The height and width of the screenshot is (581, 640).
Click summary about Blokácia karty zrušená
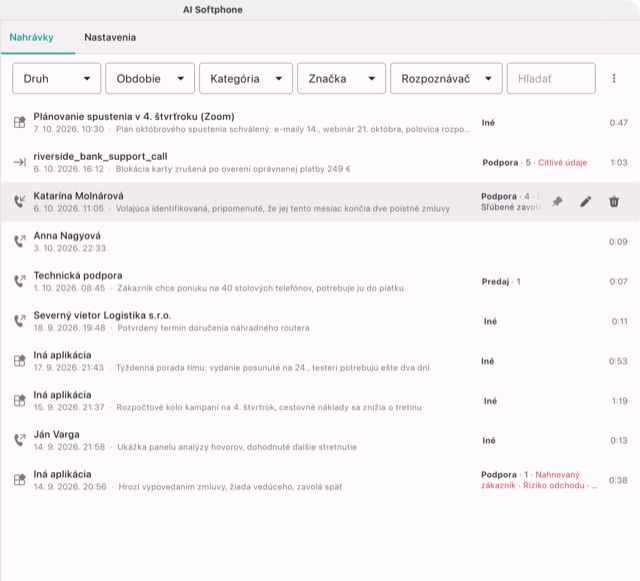coord(233,169)
